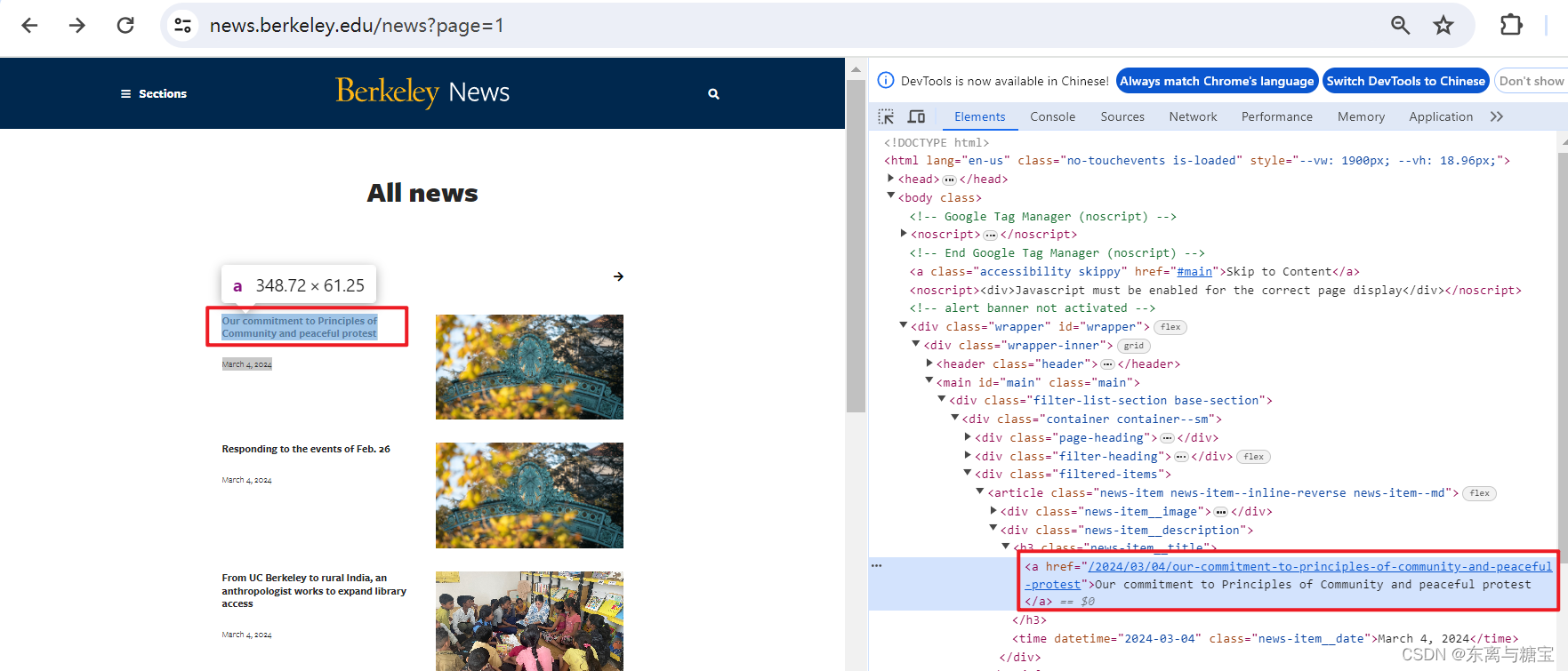Open the UC Berkeley rural India library article
Image resolution: width=1568 pixels, height=671 pixels.
[314, 590]
